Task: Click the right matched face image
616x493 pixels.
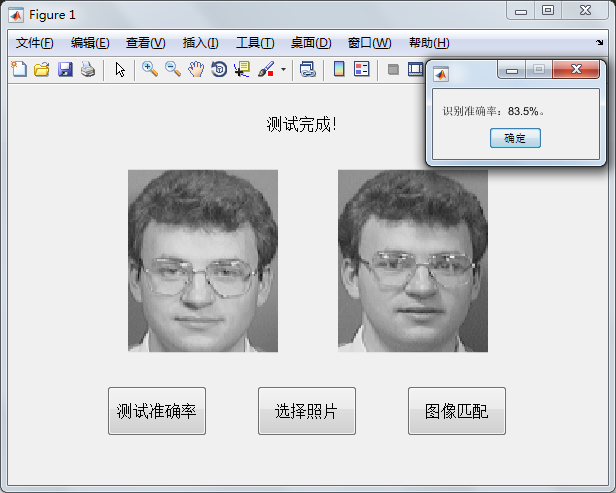Action: tap(413, 261)
